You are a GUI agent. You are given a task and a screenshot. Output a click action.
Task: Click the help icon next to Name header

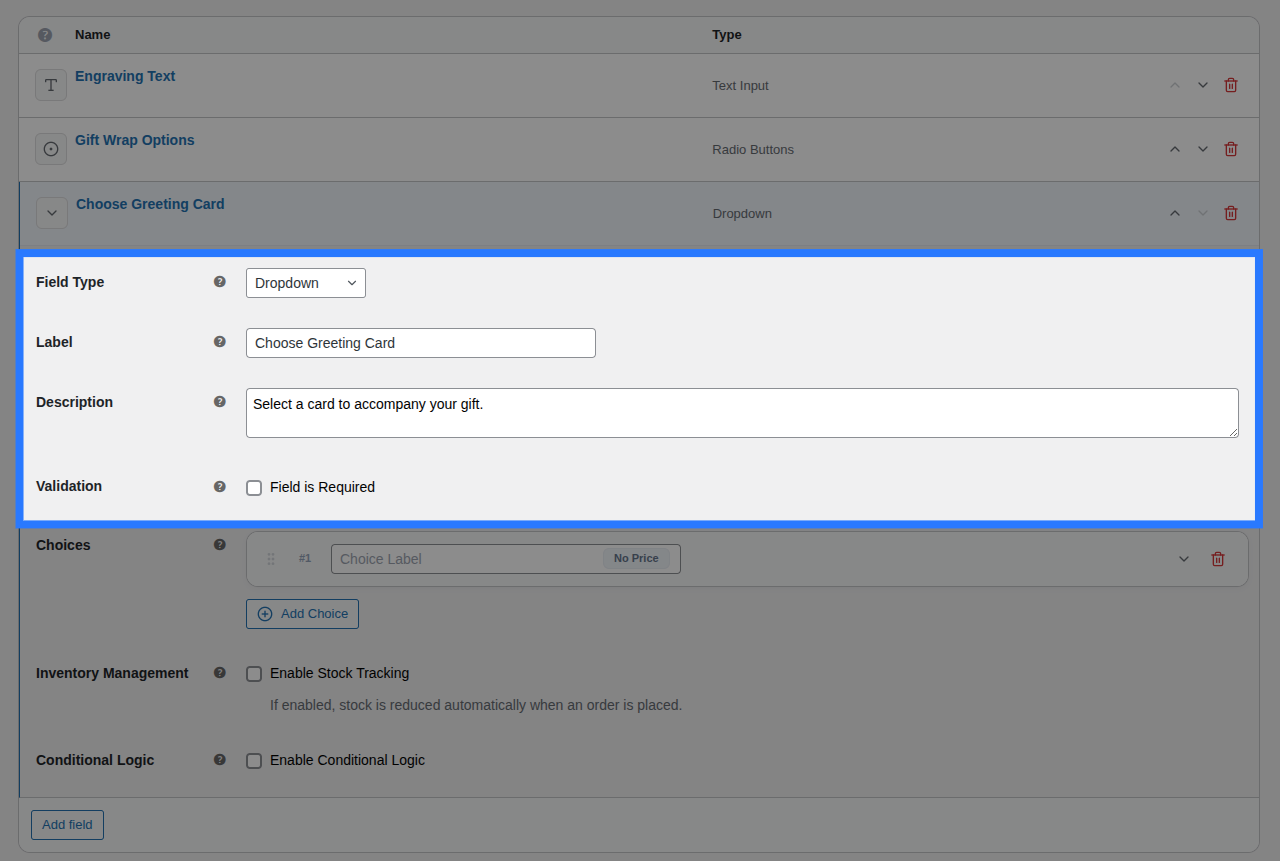coord(45,35)
